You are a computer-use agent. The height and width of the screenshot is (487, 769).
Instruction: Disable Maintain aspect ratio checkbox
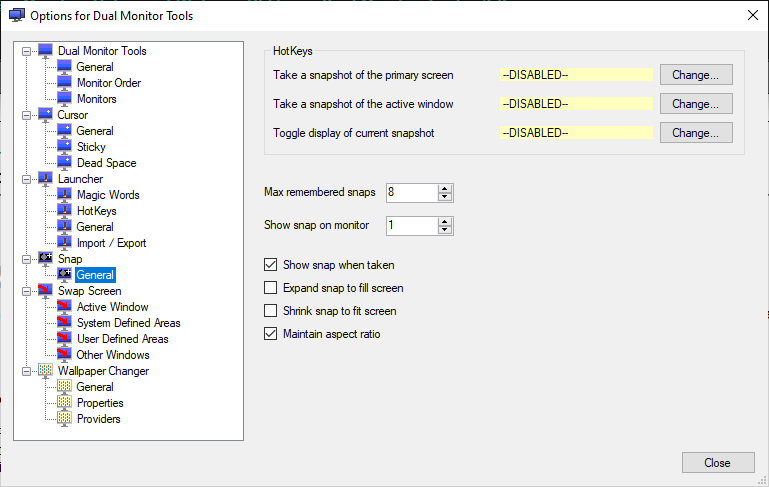[271, 333]
